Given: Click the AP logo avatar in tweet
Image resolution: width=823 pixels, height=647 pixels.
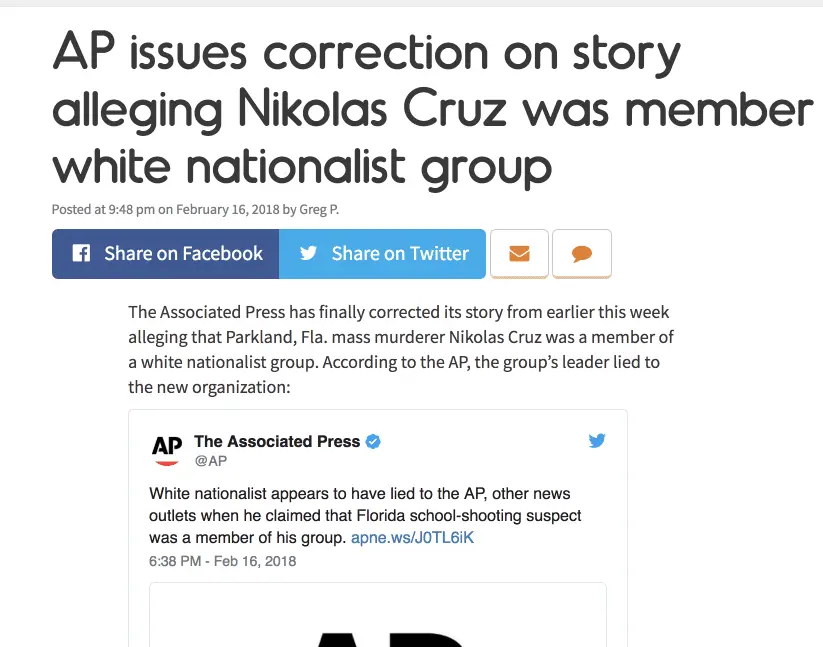Looking at the screenshot, I should click(166, 450).
